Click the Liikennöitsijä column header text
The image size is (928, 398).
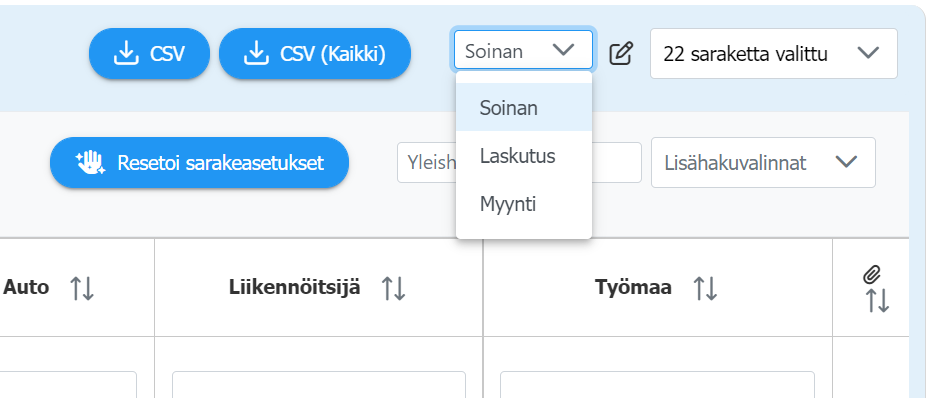pyautogui.click(x=294, y=287)
